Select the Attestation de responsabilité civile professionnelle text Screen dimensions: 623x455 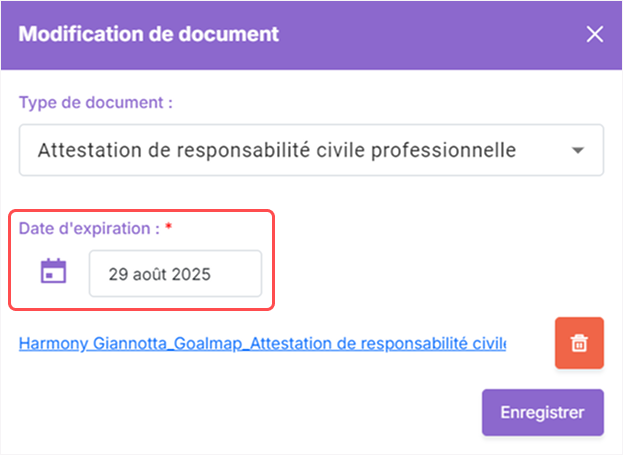click(x=277, y=151)
